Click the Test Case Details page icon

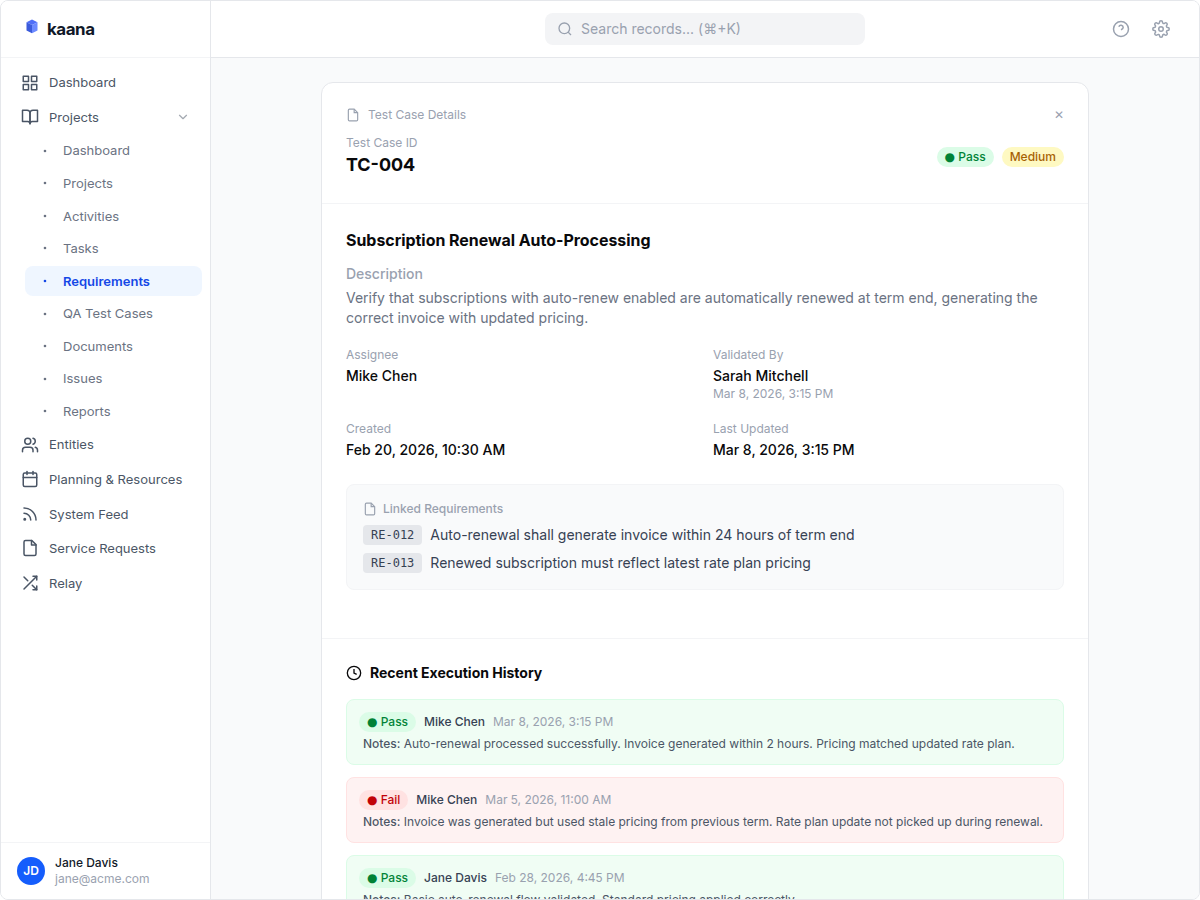coord(354,114)
